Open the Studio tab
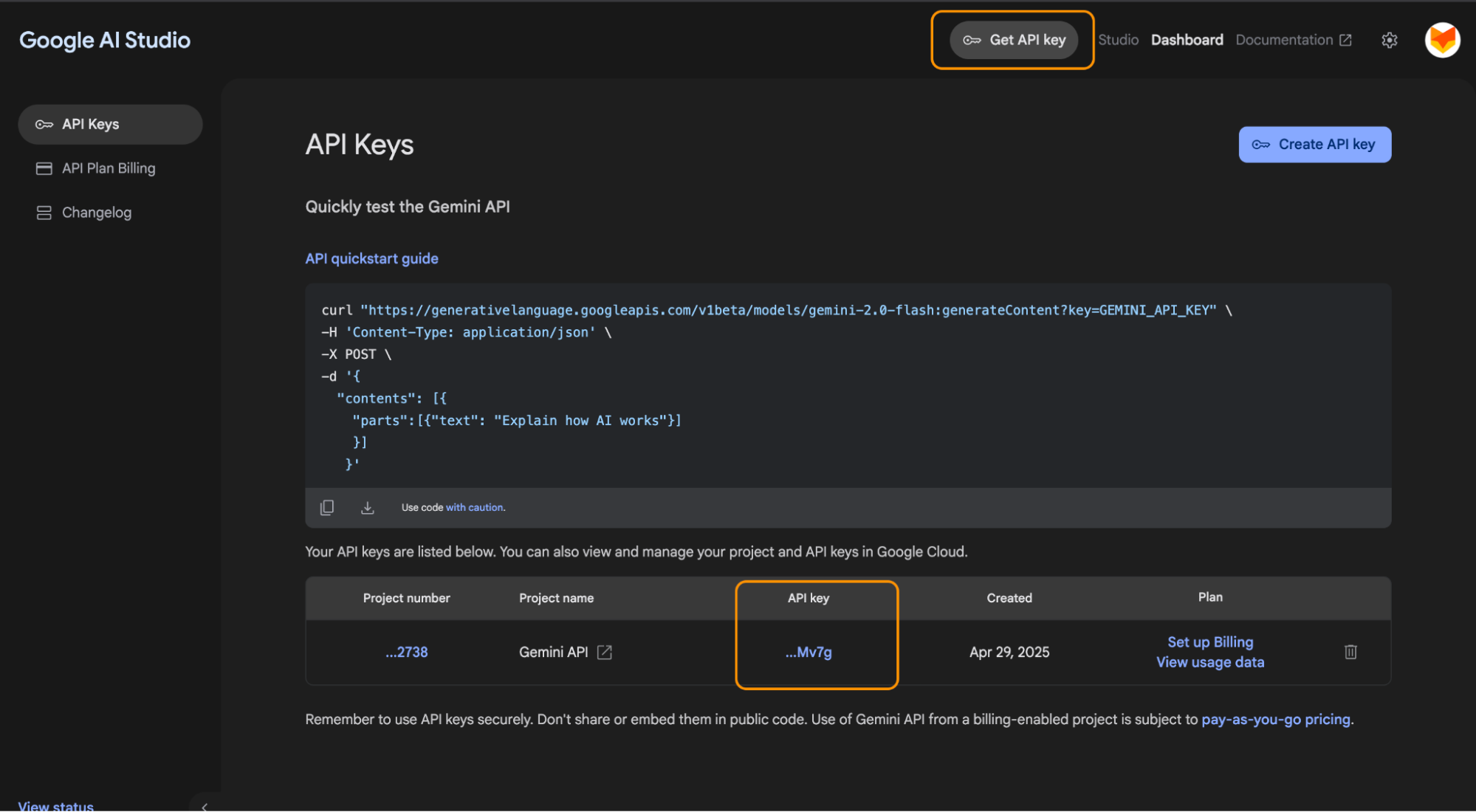 [x=1118, y=40]
